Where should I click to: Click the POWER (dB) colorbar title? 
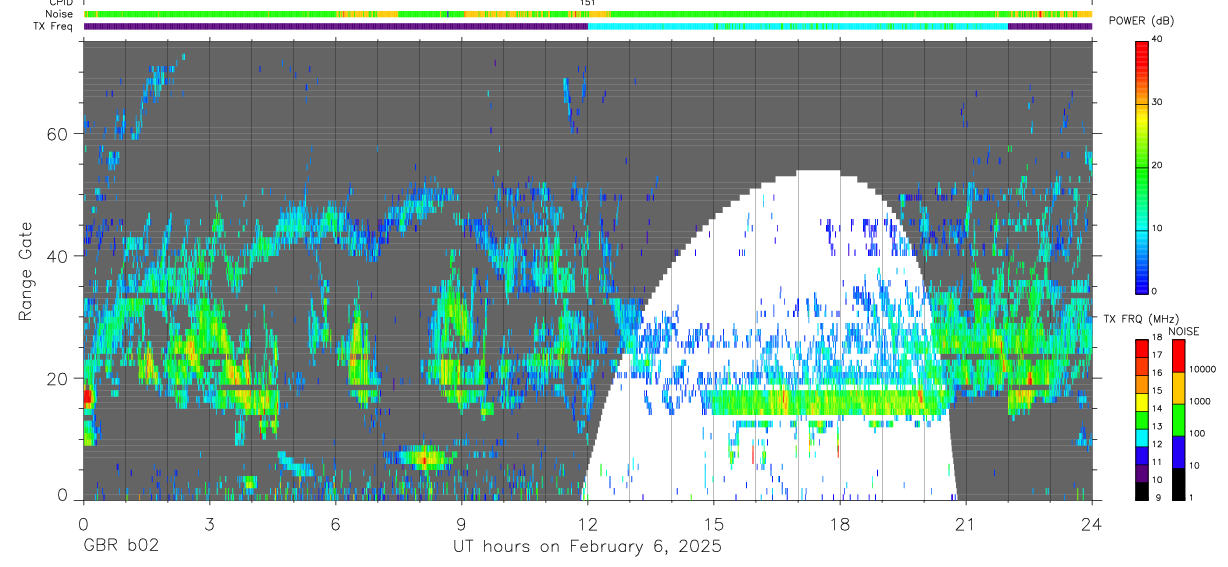1141,21
